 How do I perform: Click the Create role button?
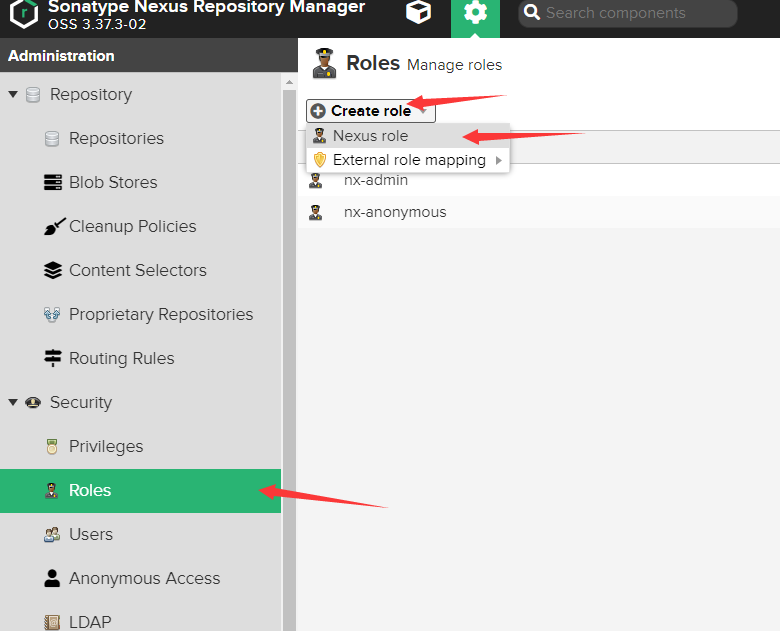point(371,110)
